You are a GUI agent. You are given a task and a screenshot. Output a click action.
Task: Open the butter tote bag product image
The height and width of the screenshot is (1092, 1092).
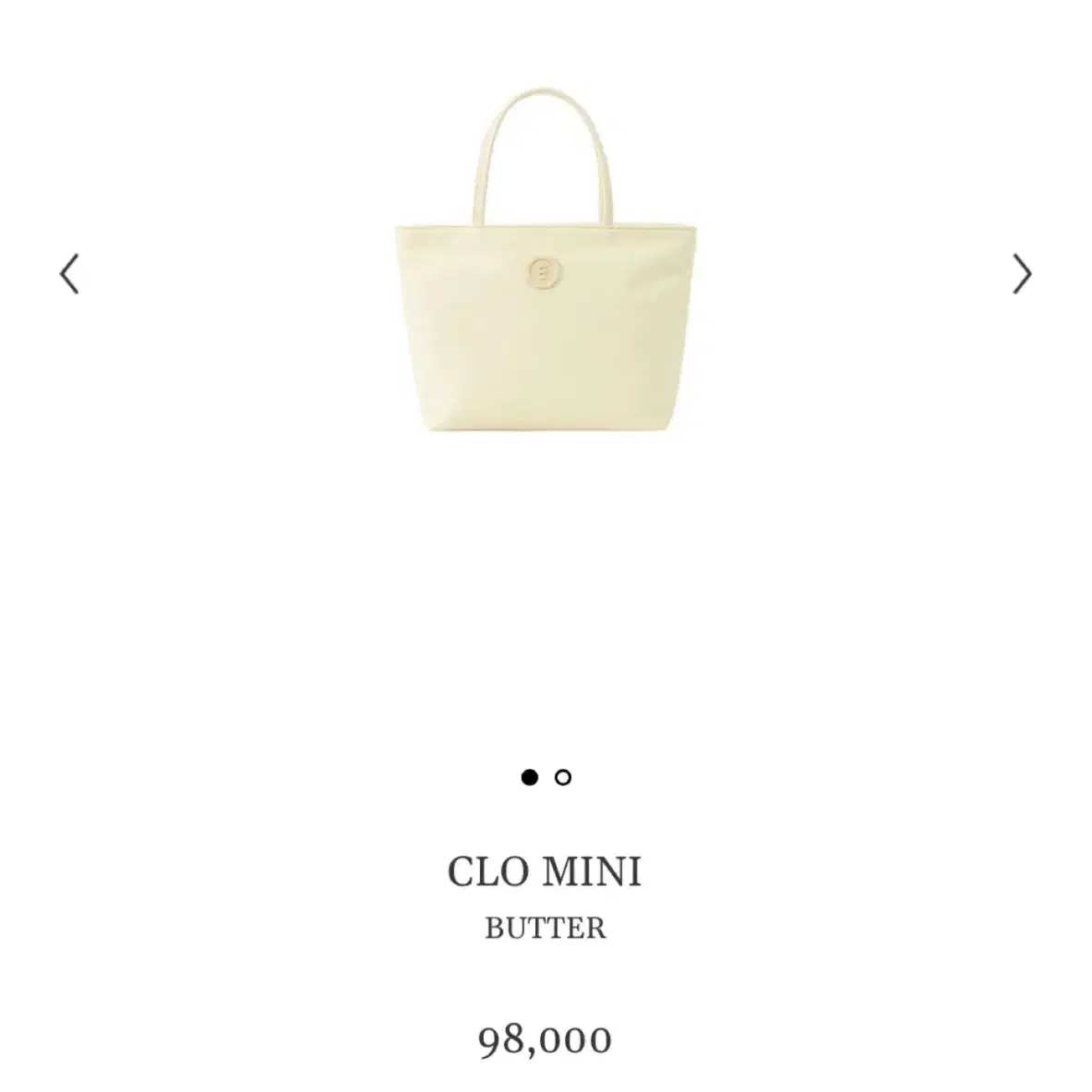(x=546, y=259)
